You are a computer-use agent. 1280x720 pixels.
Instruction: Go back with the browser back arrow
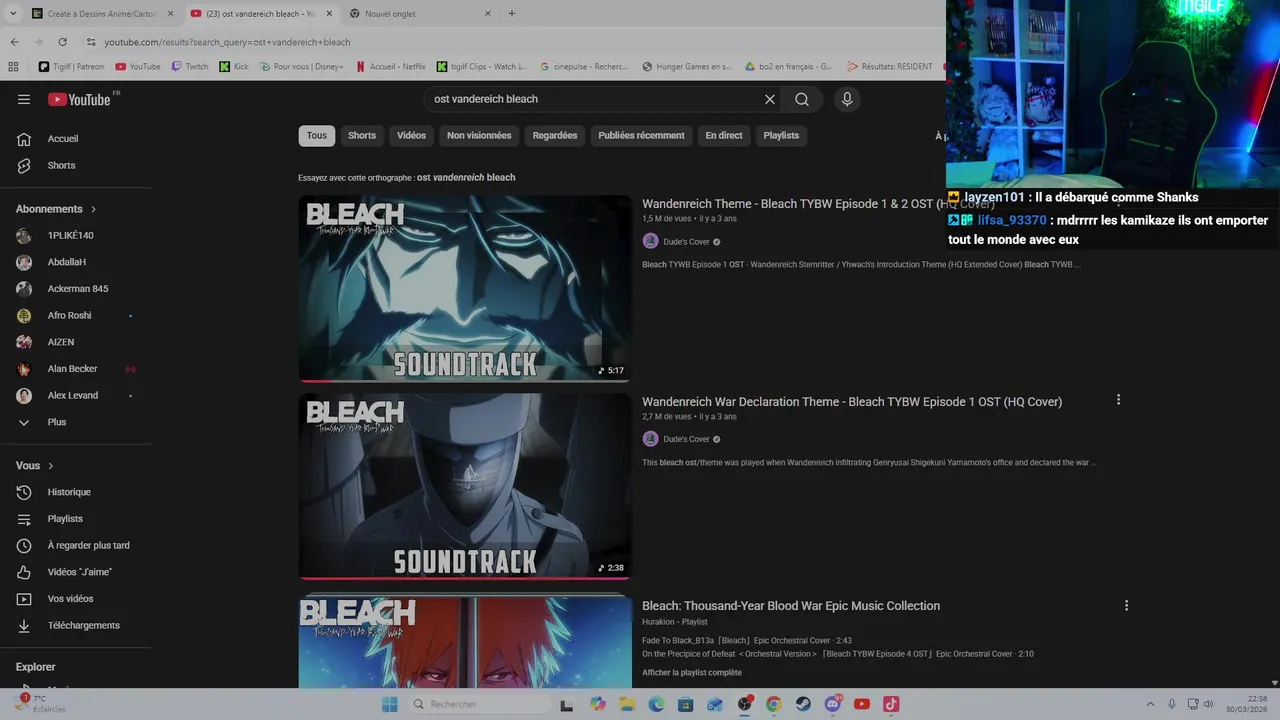(14, 42)
